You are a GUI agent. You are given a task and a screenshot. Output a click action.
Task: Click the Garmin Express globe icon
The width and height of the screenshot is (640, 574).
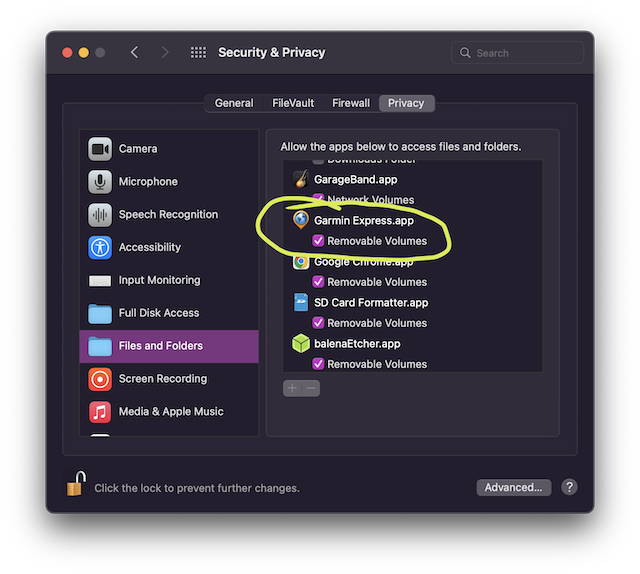(x=301, y=220)
